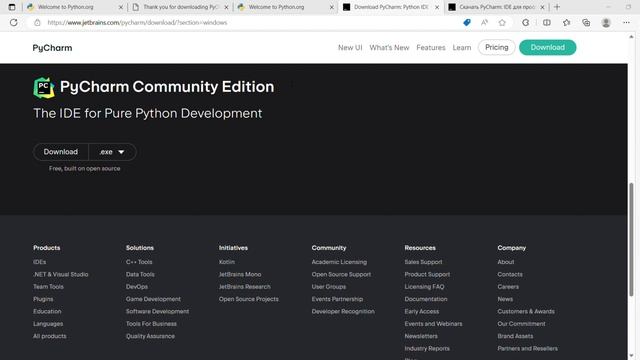Open User Groups footer link
This screenshot has width=640, height=360.
tap(329, 287)
